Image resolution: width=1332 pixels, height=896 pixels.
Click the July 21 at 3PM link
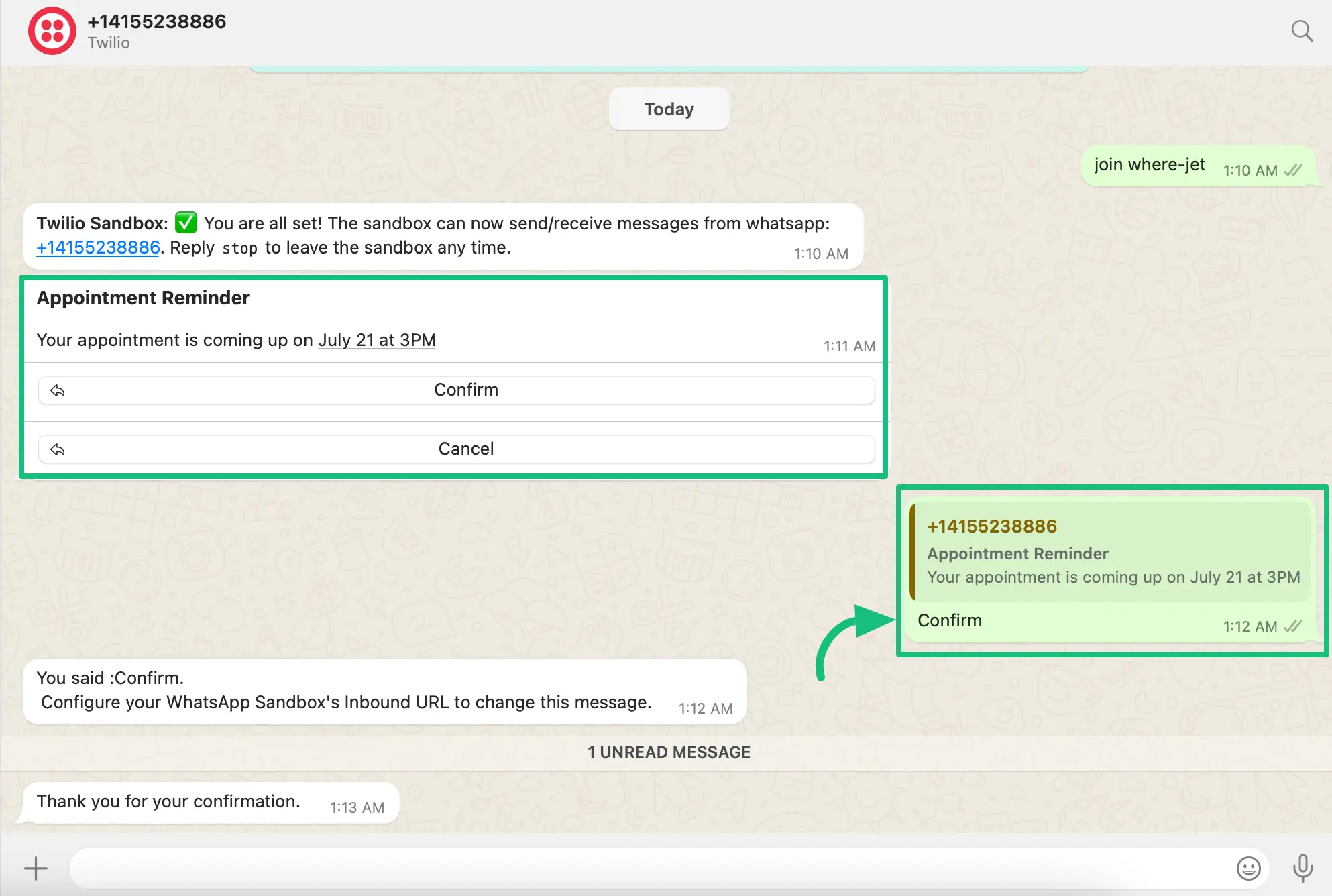click(x=376, y=340)
